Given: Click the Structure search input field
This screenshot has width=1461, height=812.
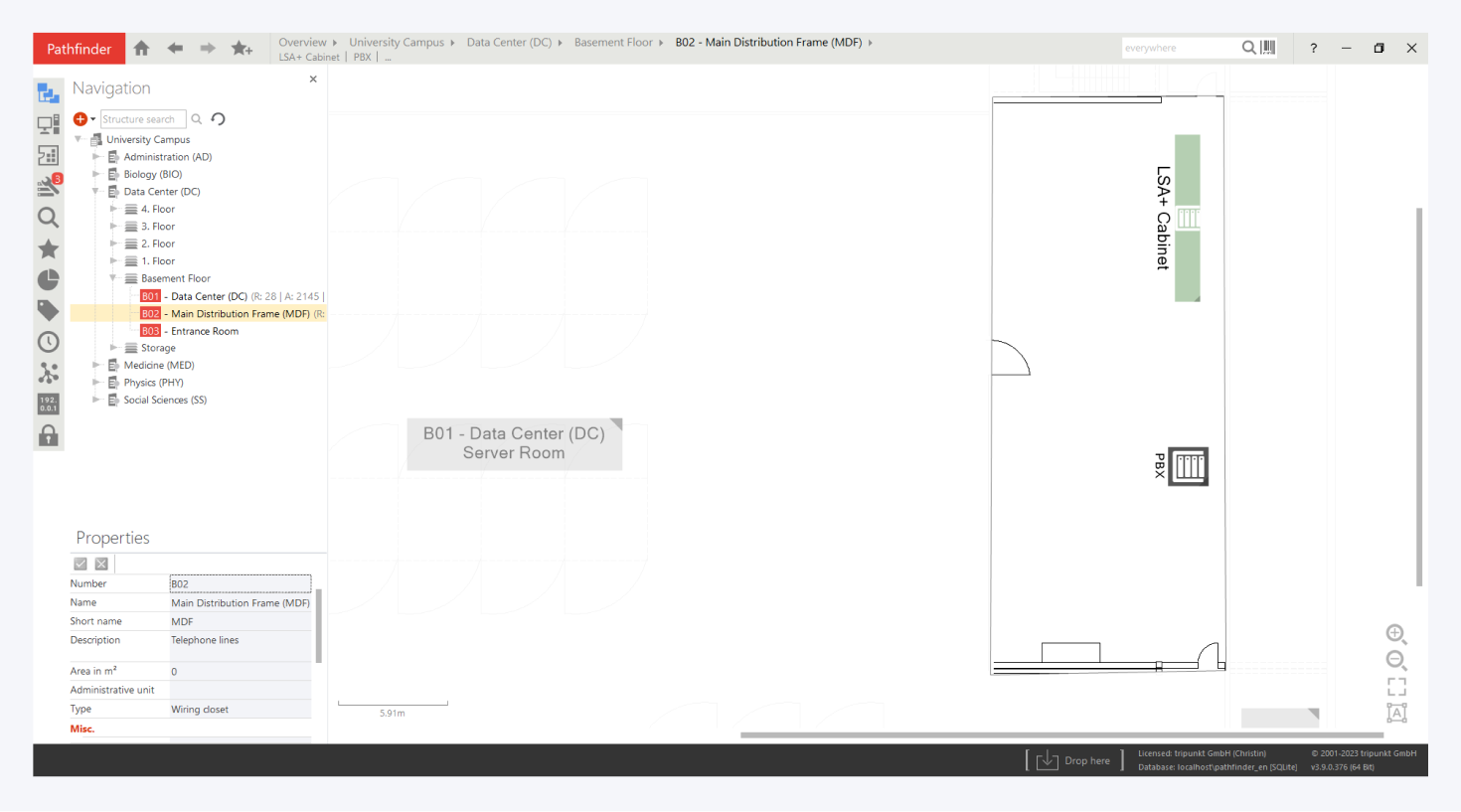Looking at the screenshot, I should [x=142, y=119].
